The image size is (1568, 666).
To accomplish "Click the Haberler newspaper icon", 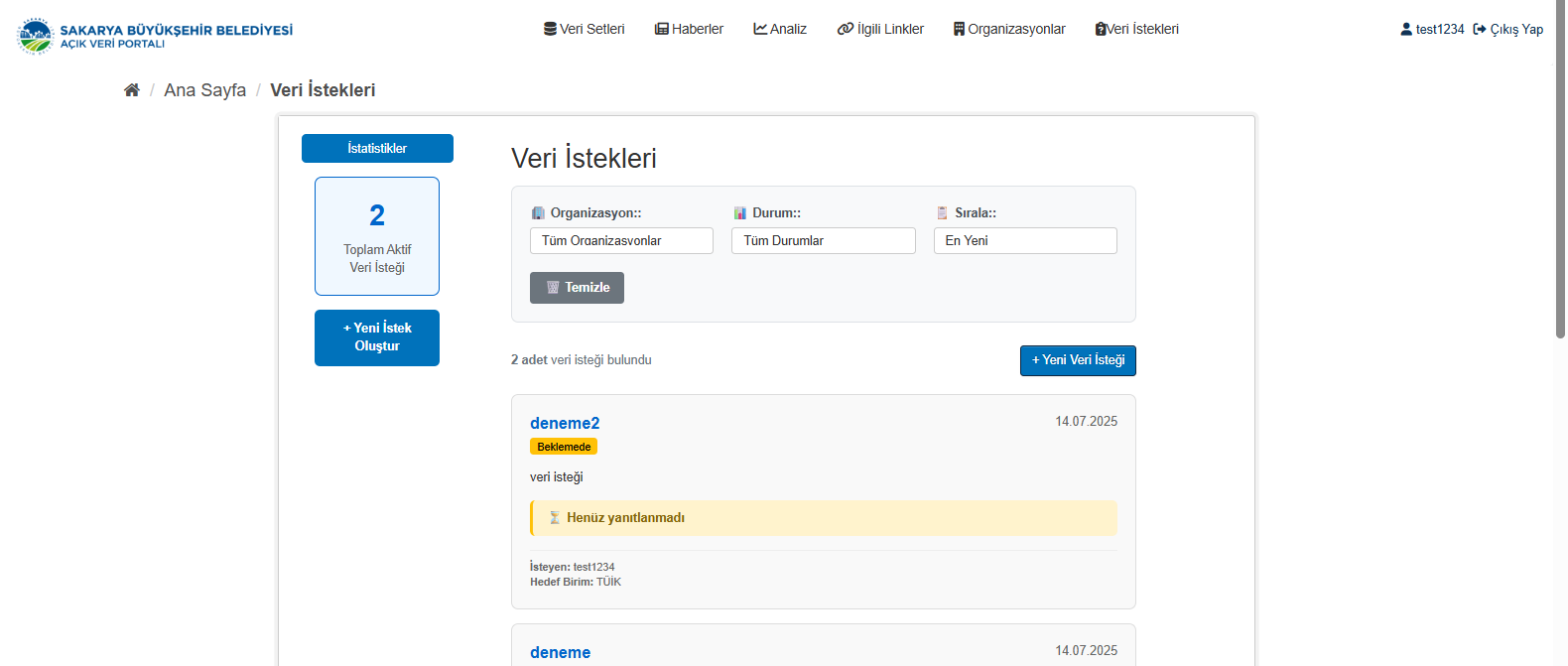I will 662,29.
